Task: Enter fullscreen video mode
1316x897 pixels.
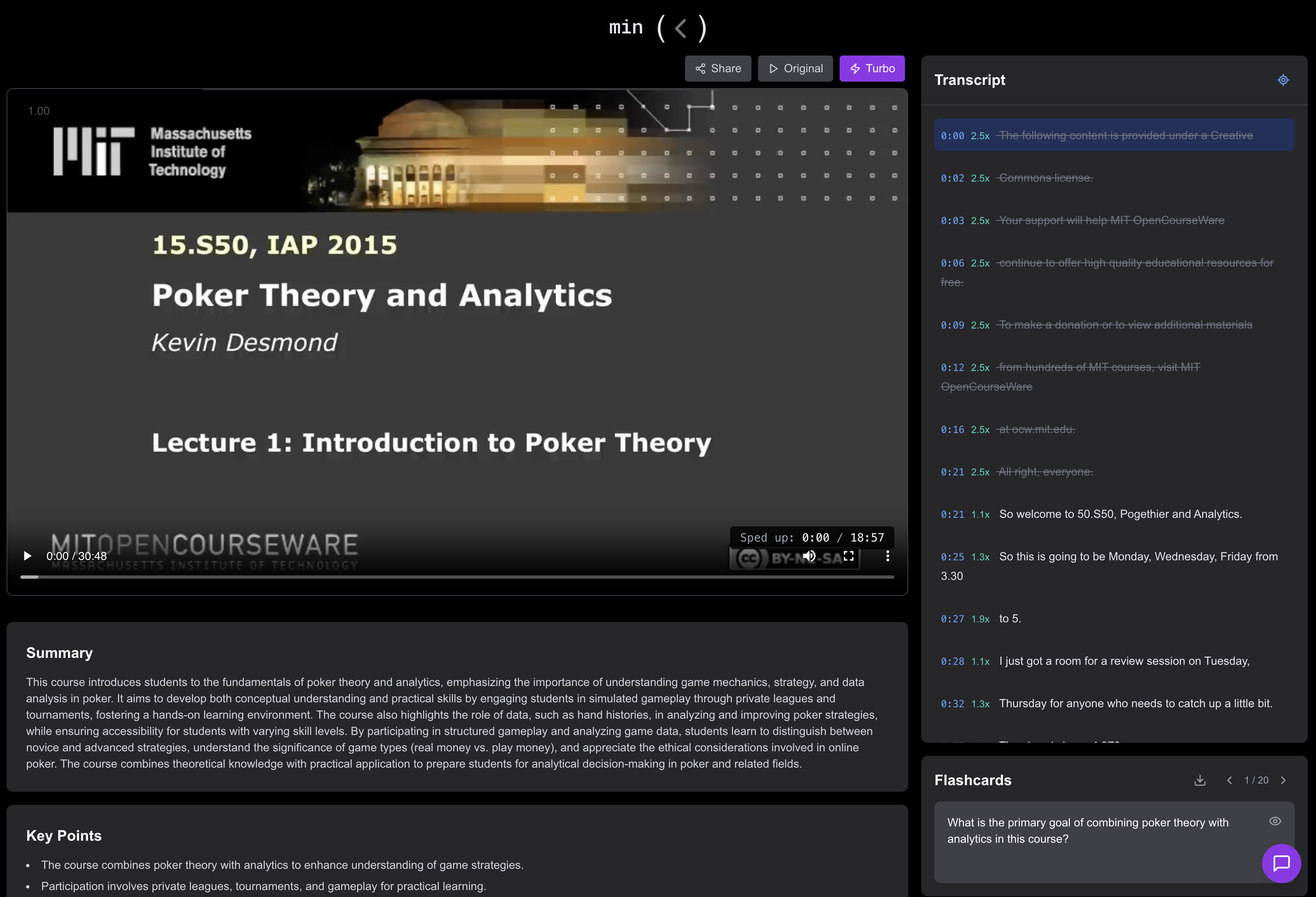Action: pos(848,556)
